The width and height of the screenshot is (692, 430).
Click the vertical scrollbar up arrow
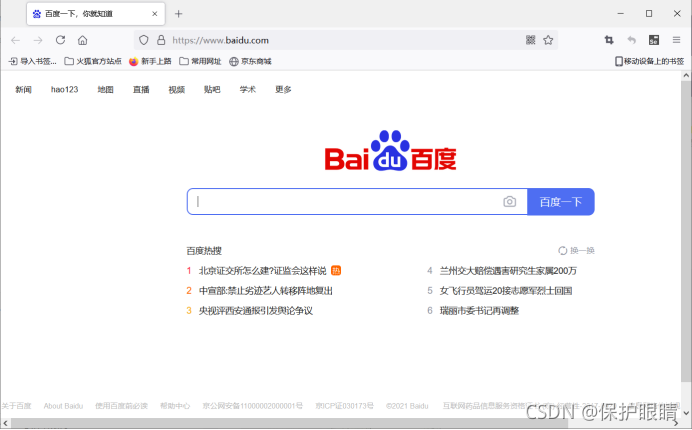(686, 75)
